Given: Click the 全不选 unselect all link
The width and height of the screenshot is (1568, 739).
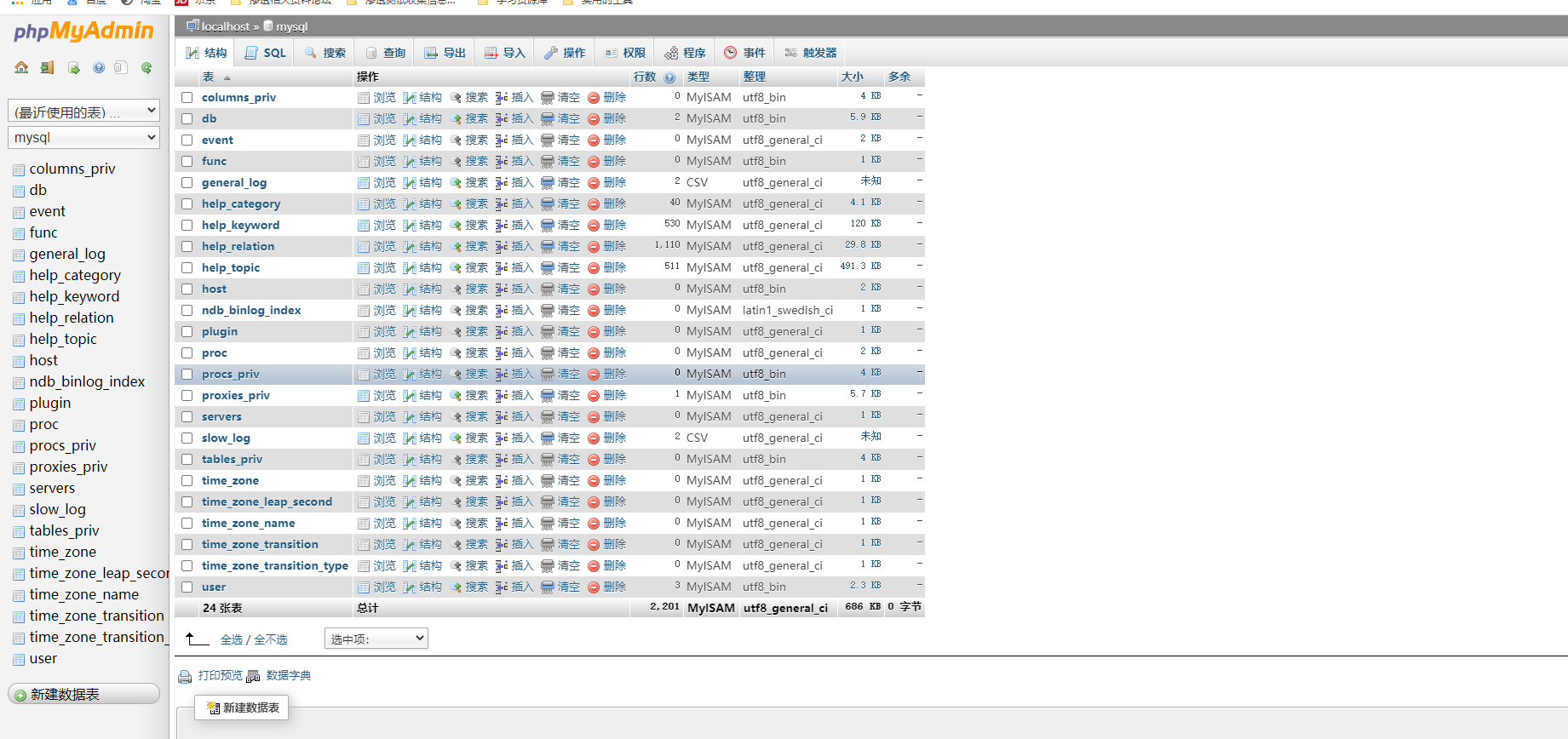Looking at the screenshot, I should pos(271,639).
